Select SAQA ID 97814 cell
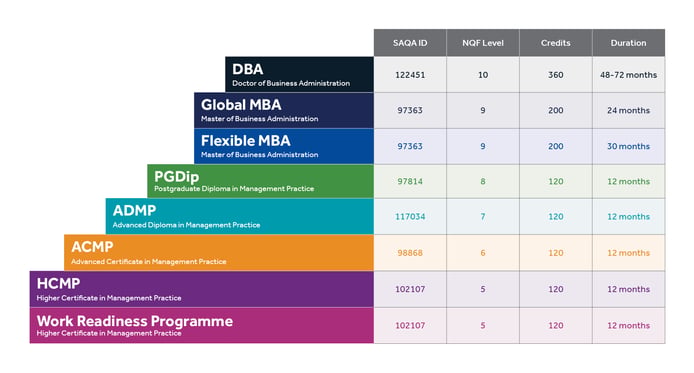 [x=410, y=181]
